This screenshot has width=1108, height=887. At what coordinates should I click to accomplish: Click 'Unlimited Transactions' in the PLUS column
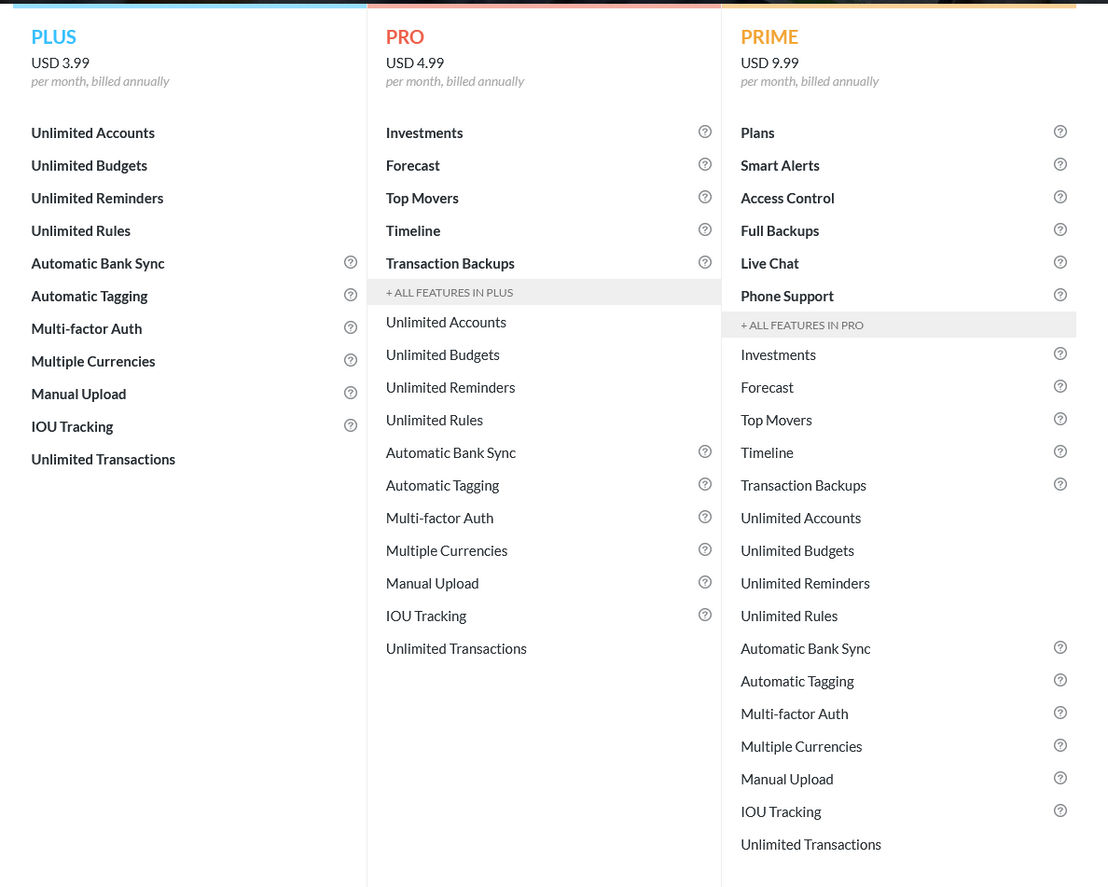[103, 459]
